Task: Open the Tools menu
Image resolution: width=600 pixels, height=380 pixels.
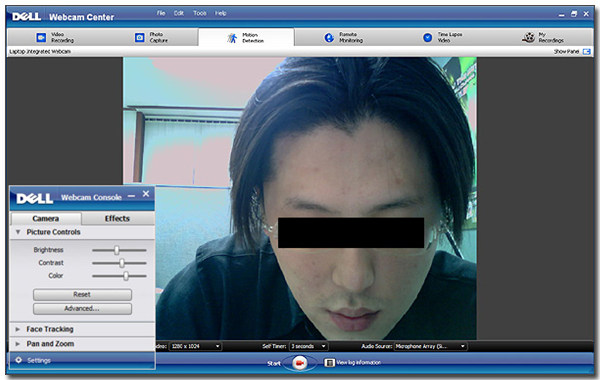Action: 200,13
